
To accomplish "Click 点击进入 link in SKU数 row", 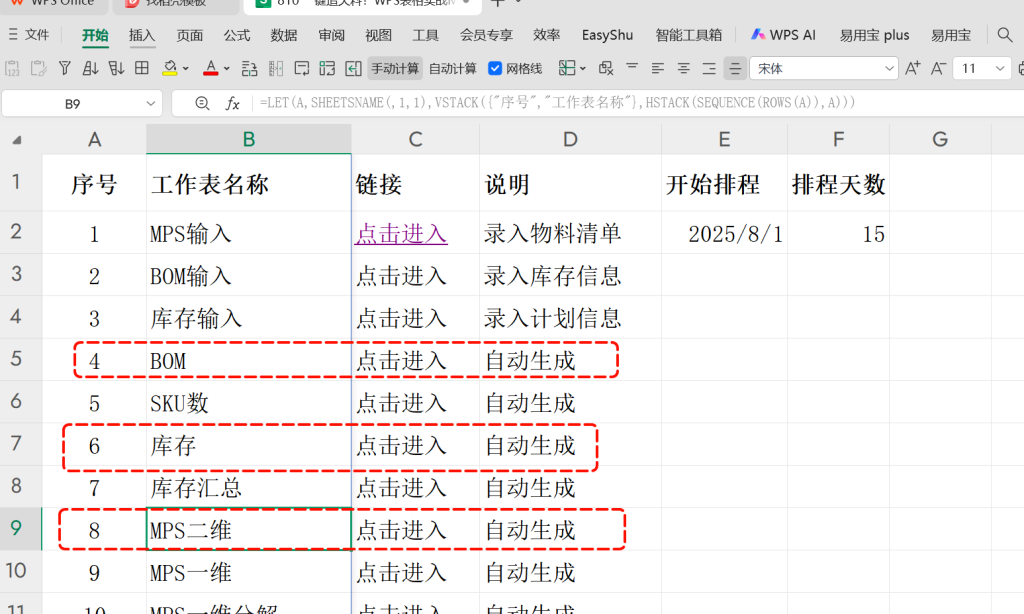I will (x=401, y=404).
